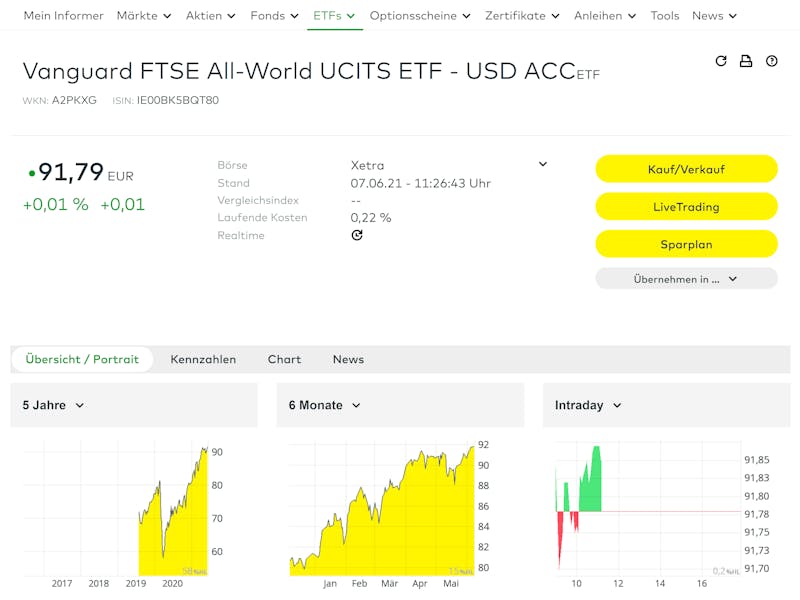Open the help question mark icon

pos(771,61)
